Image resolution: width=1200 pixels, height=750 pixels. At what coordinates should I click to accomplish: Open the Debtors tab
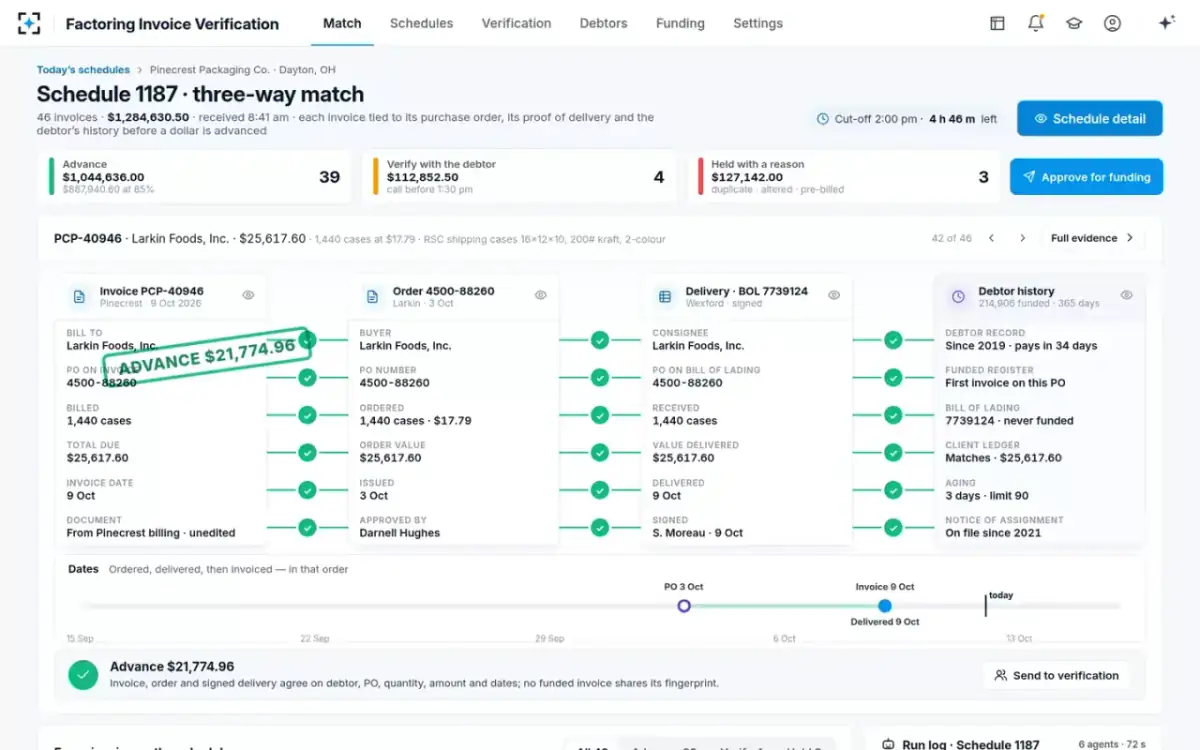[604, 23]
